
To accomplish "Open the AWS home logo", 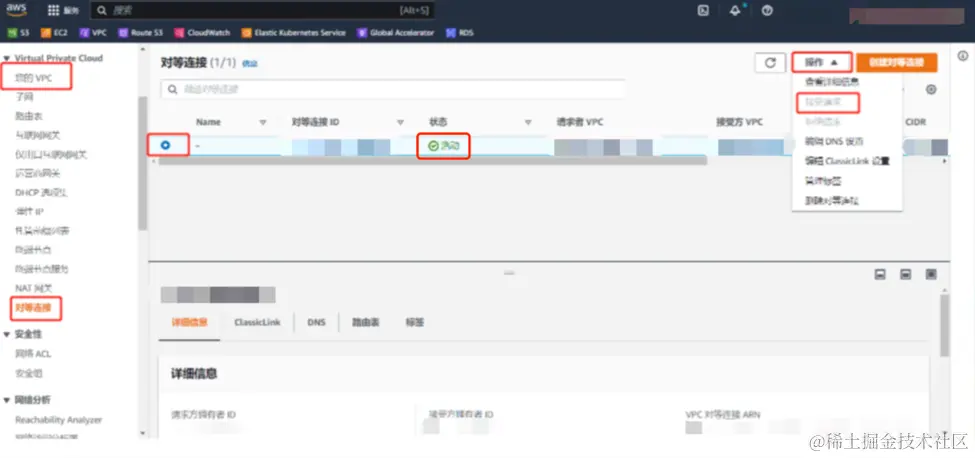I will point(16,10).
